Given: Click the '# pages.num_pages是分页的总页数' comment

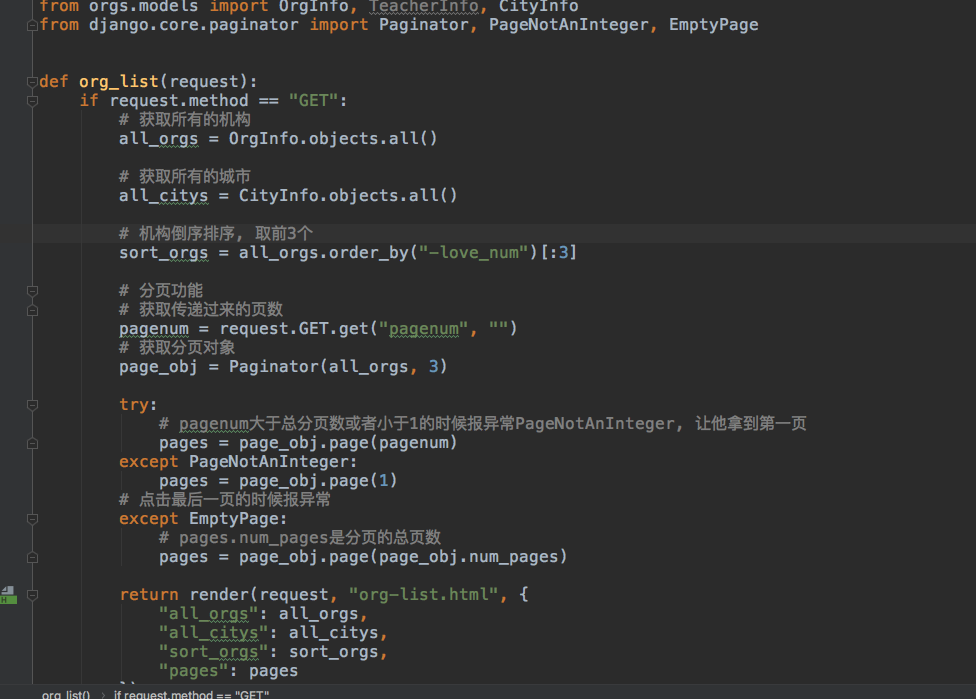Looking at the screenshot, I should tap(299, 538).
